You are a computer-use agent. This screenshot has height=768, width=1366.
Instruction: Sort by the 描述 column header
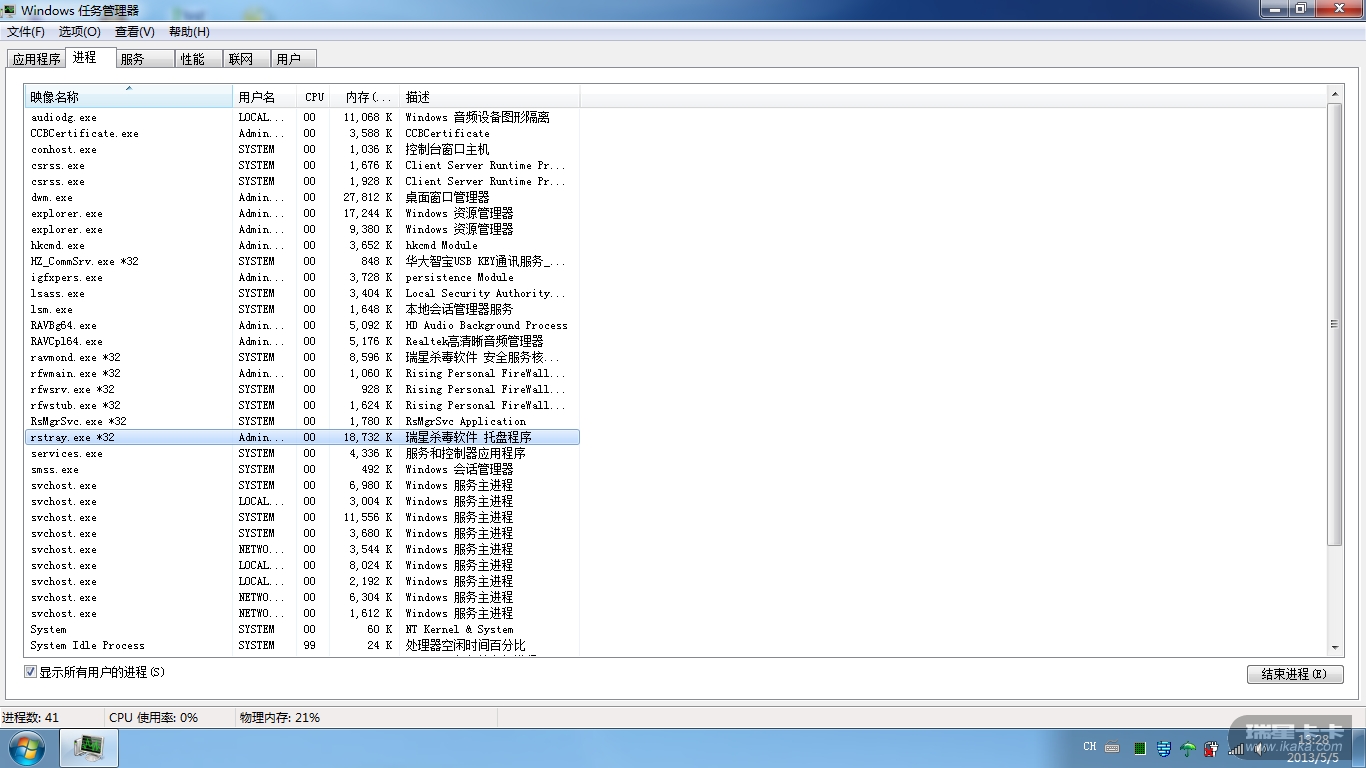tap(490, 97)
